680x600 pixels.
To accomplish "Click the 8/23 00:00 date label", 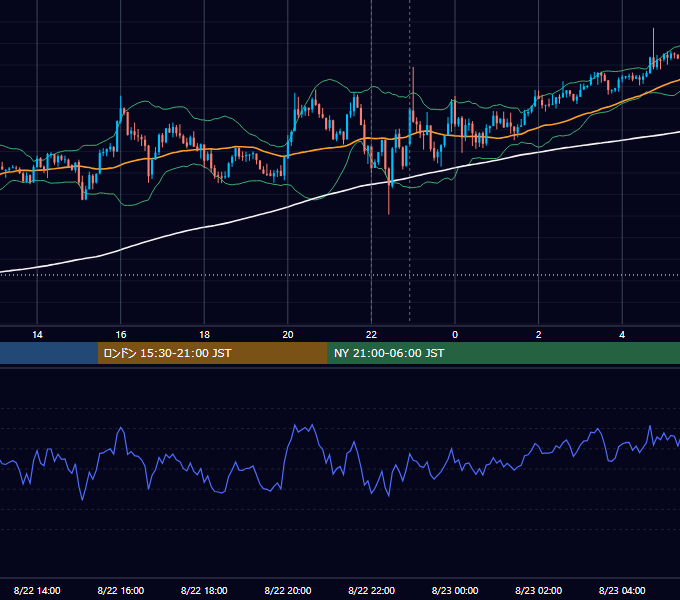I will (455, 590).
